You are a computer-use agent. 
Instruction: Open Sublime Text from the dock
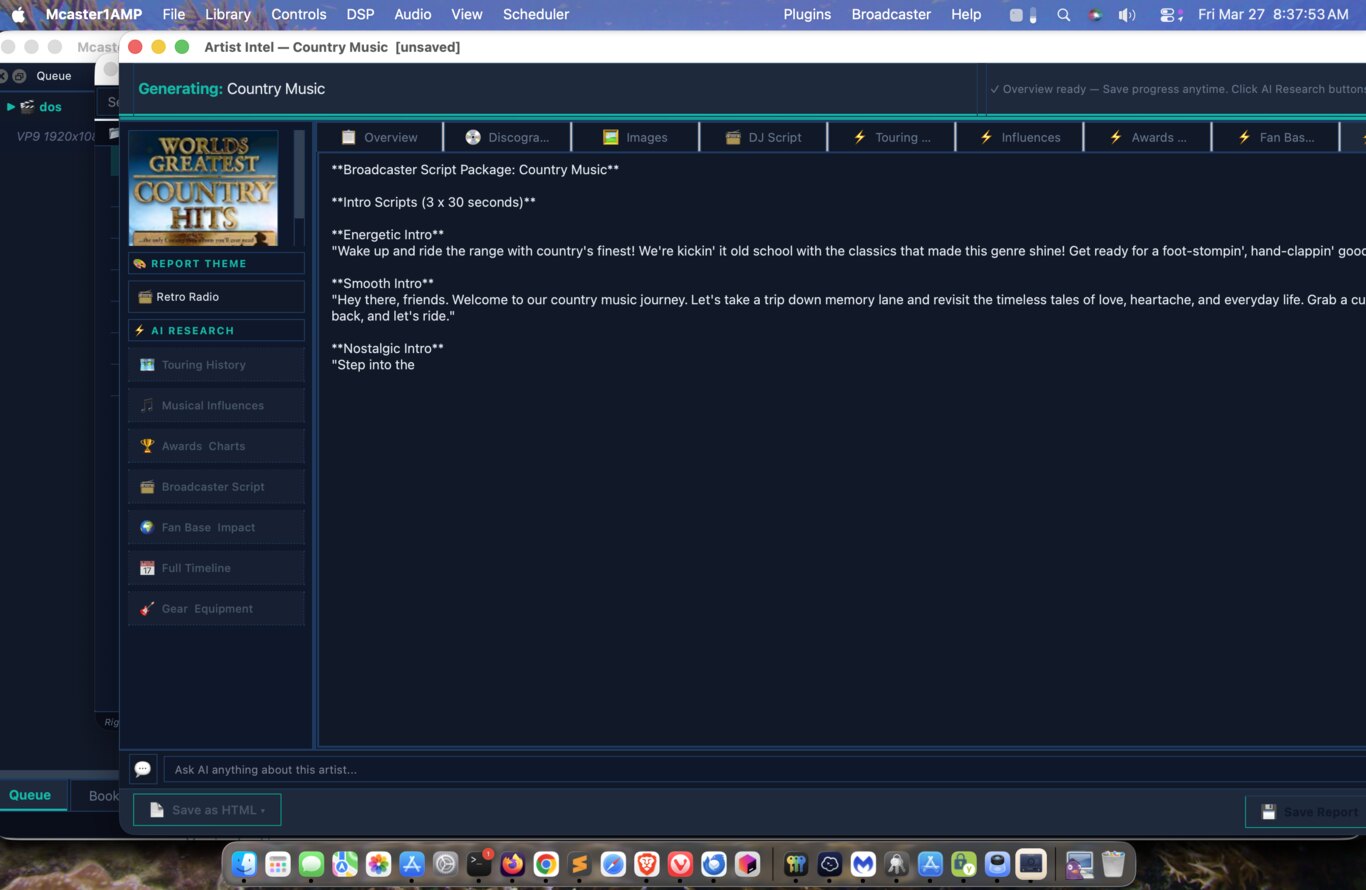coord(579,864)
